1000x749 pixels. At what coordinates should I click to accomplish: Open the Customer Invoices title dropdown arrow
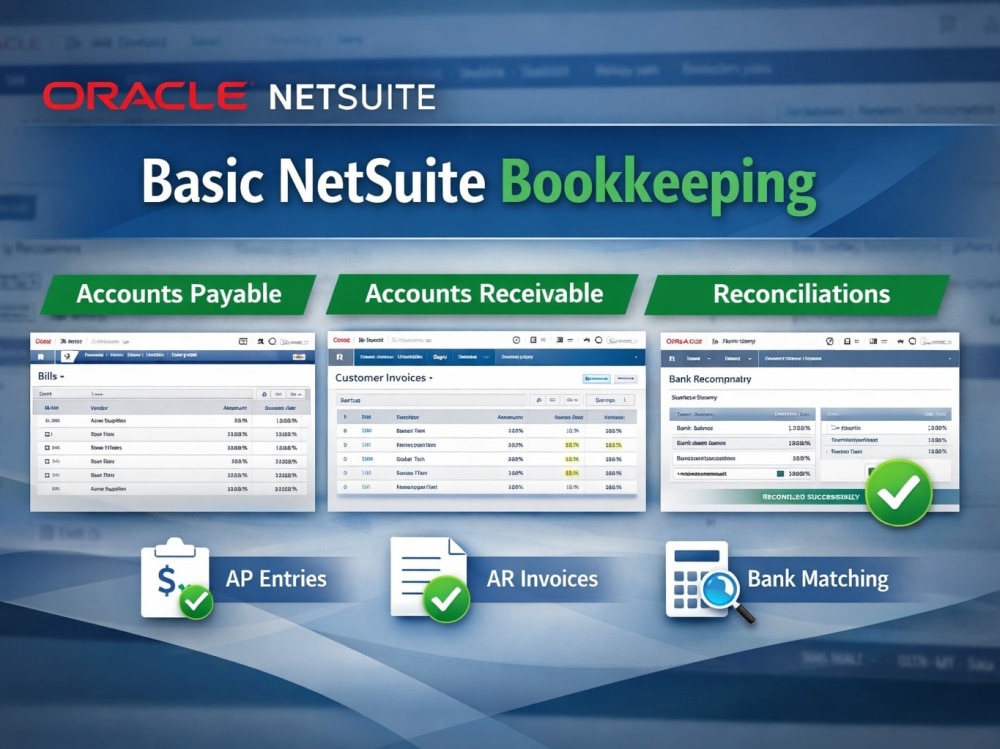pos(430,378)
